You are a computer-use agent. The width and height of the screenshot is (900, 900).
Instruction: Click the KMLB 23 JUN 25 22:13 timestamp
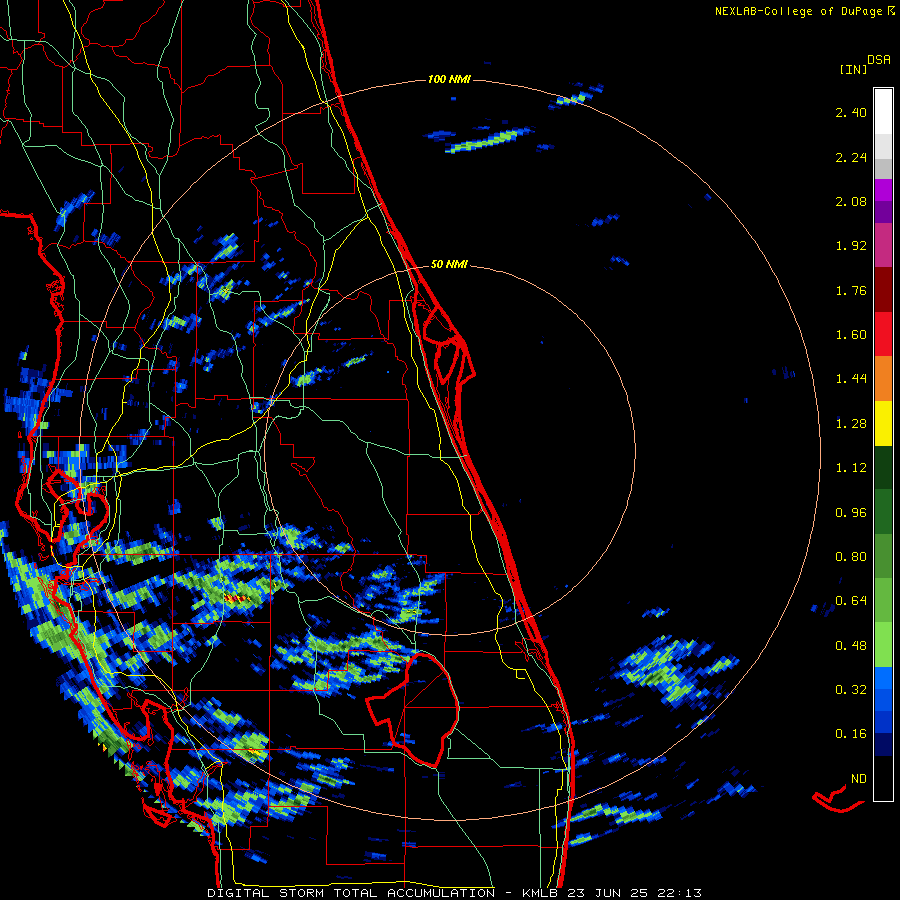[611, 893]
